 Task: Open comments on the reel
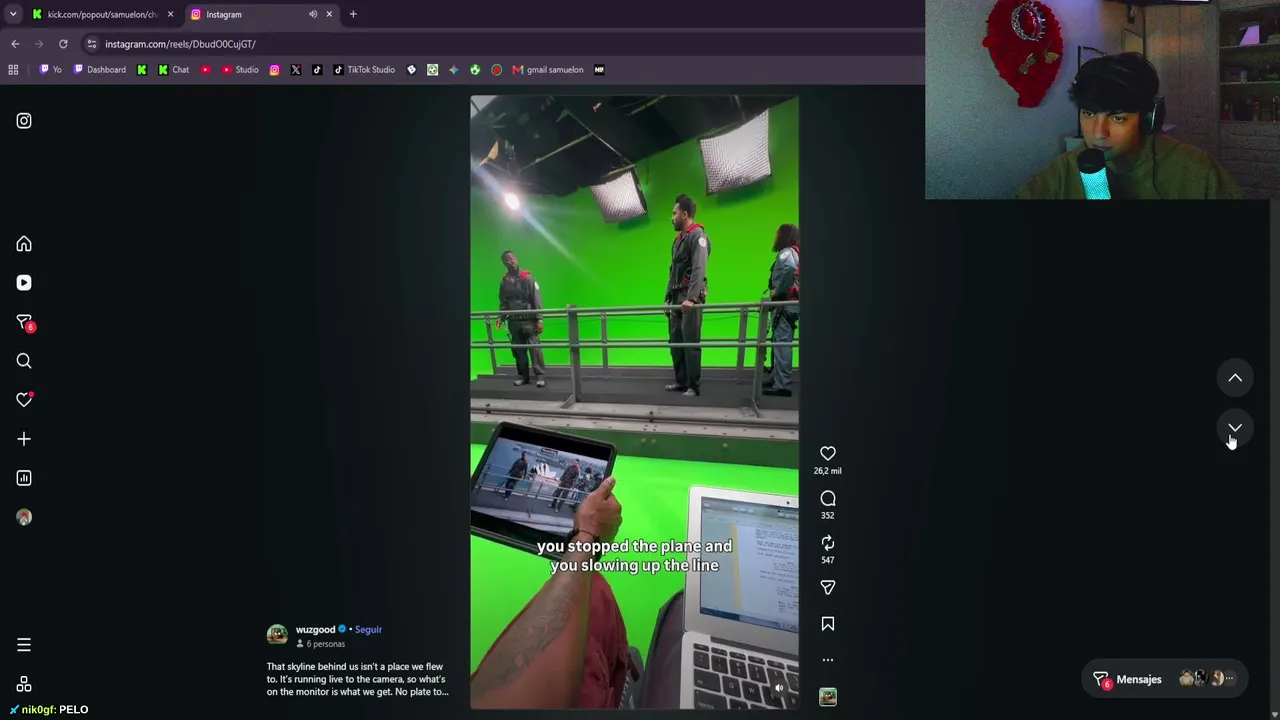click(828, 498)
